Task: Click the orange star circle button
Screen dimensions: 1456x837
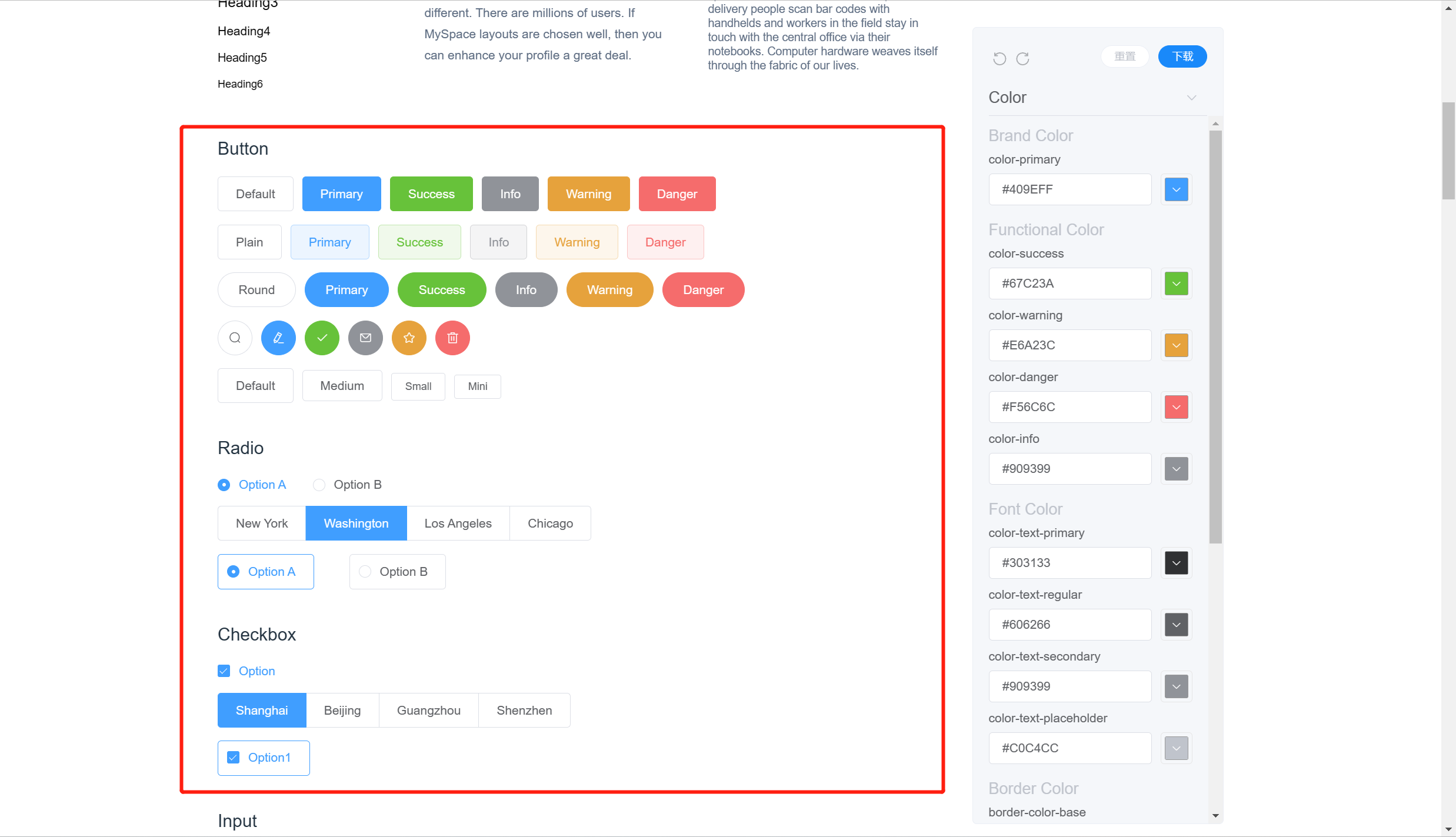Action: click(x=409, y=338)
